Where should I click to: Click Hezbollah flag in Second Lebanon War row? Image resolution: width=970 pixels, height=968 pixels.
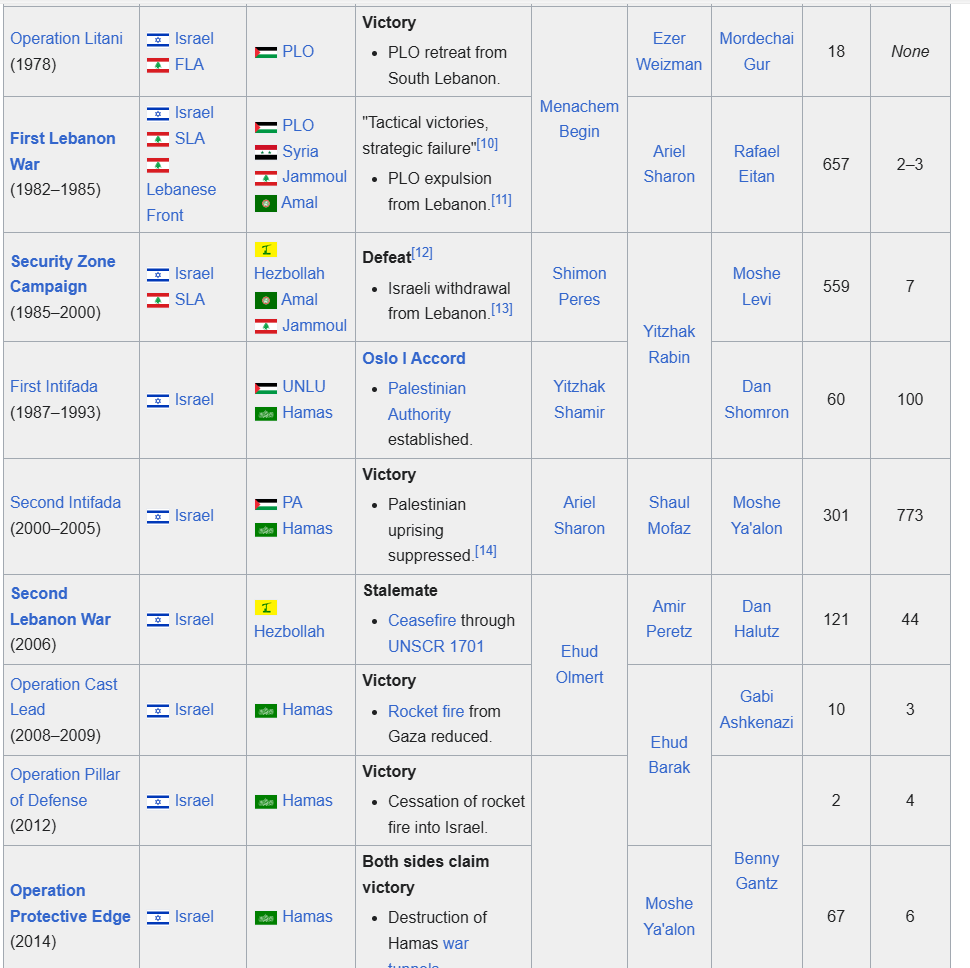(265, 607)
